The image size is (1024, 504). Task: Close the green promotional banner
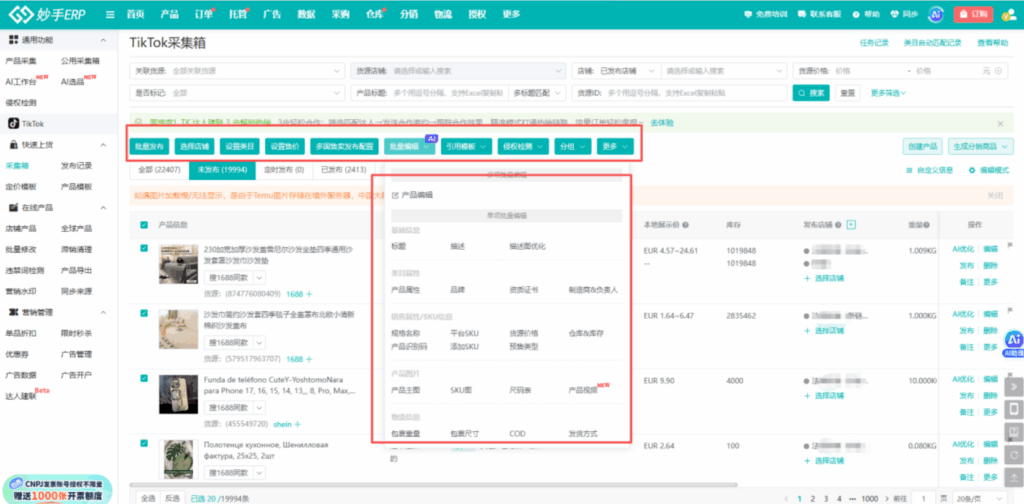coord(1000,123)
